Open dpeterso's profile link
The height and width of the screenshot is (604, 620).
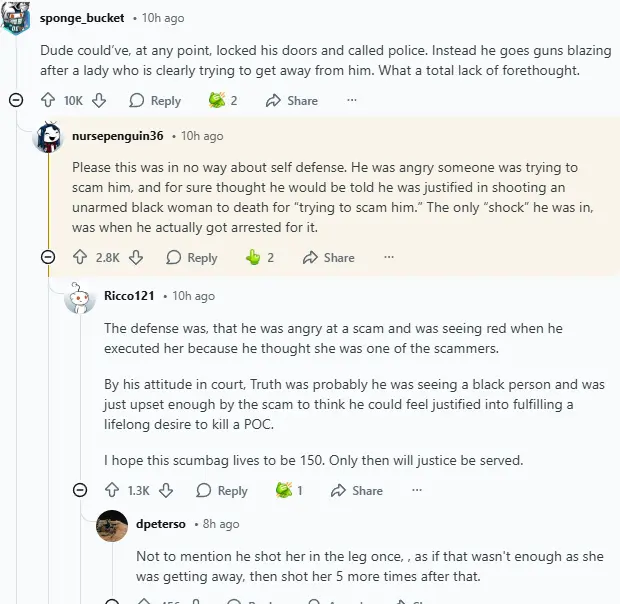click(160, 524)
